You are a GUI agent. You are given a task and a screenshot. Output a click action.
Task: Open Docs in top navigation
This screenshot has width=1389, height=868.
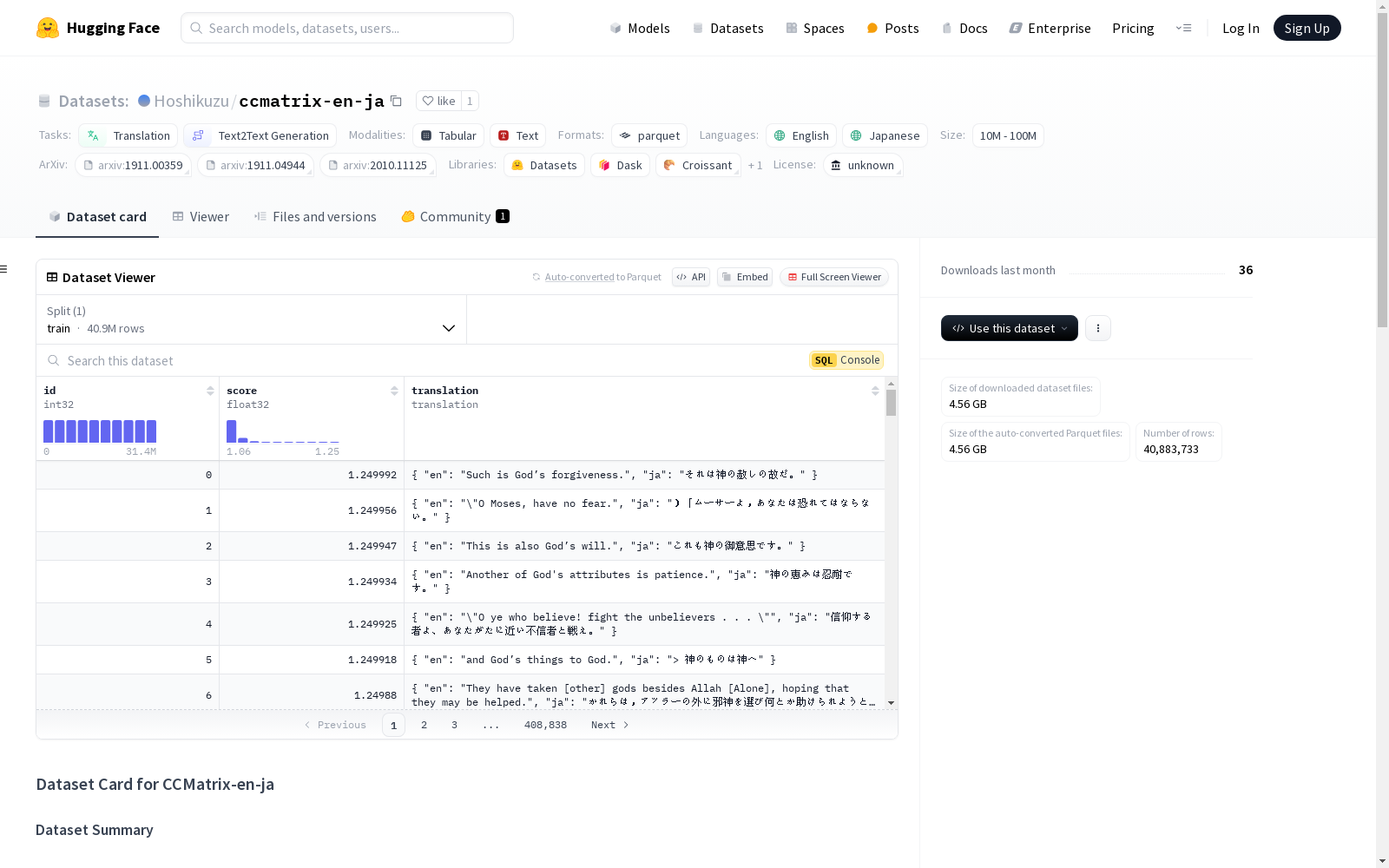(964, 28)
